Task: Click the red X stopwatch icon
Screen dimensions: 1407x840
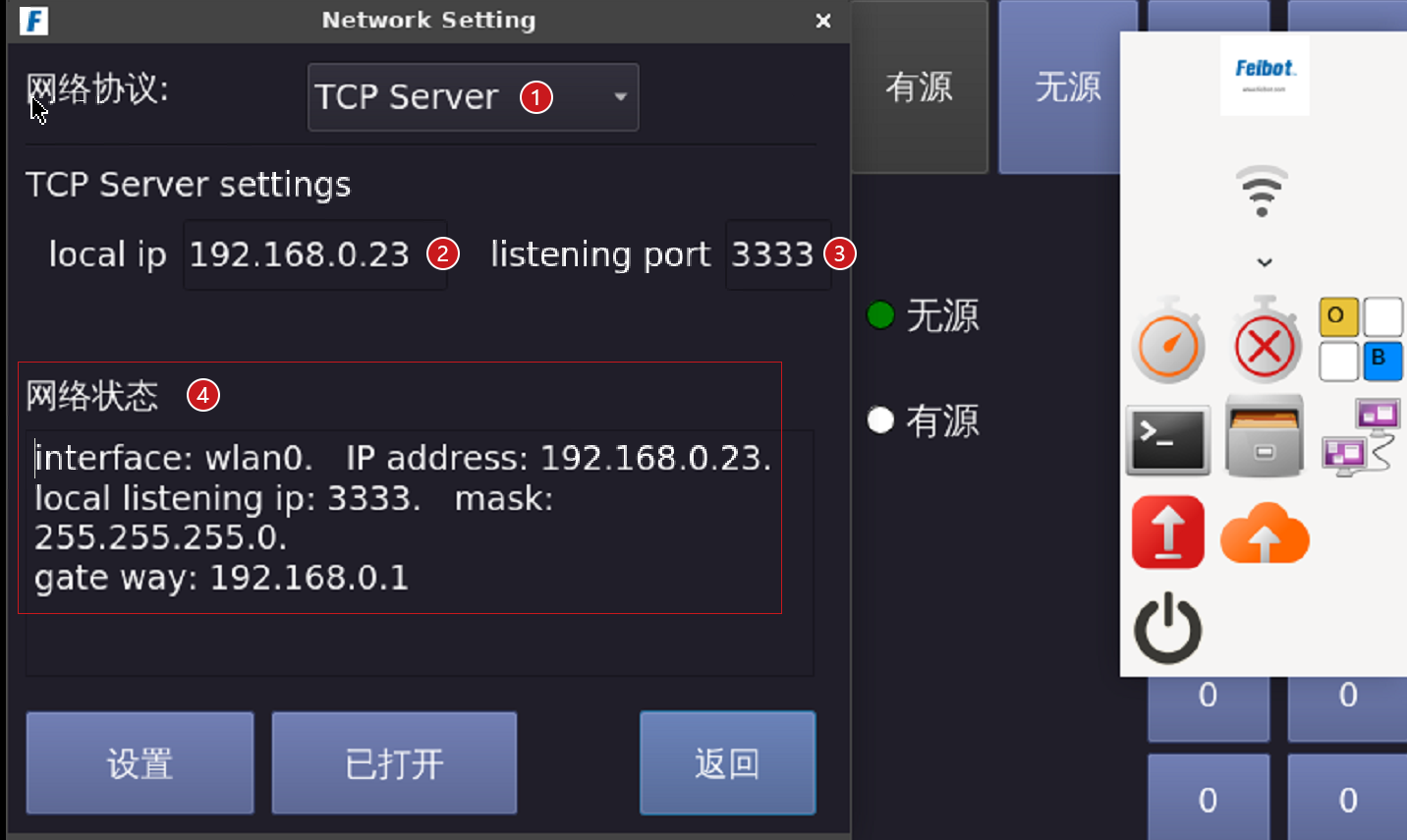Action: click(1265, 341)
